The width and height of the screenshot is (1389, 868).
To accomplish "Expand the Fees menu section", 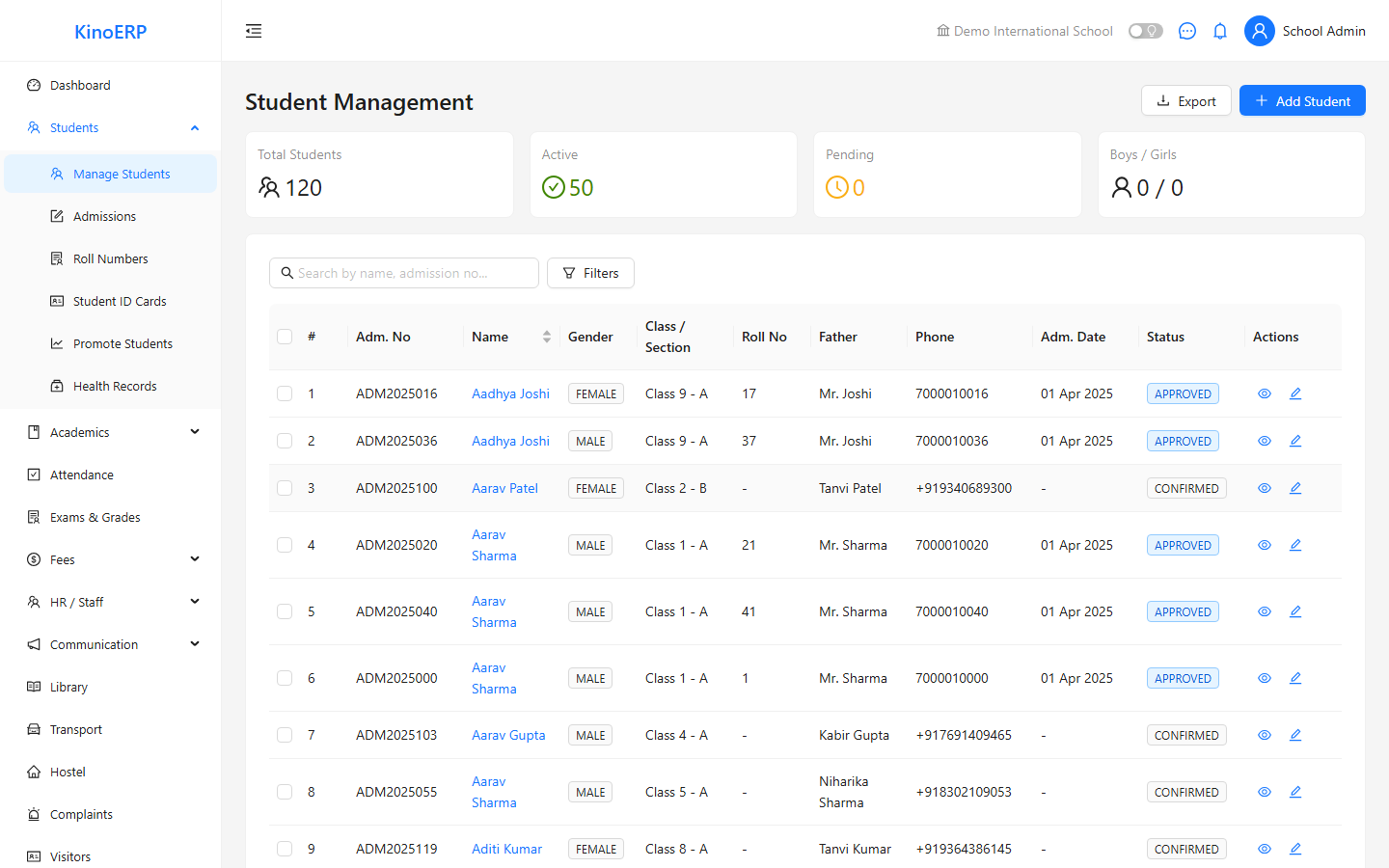I will [110, 559].
